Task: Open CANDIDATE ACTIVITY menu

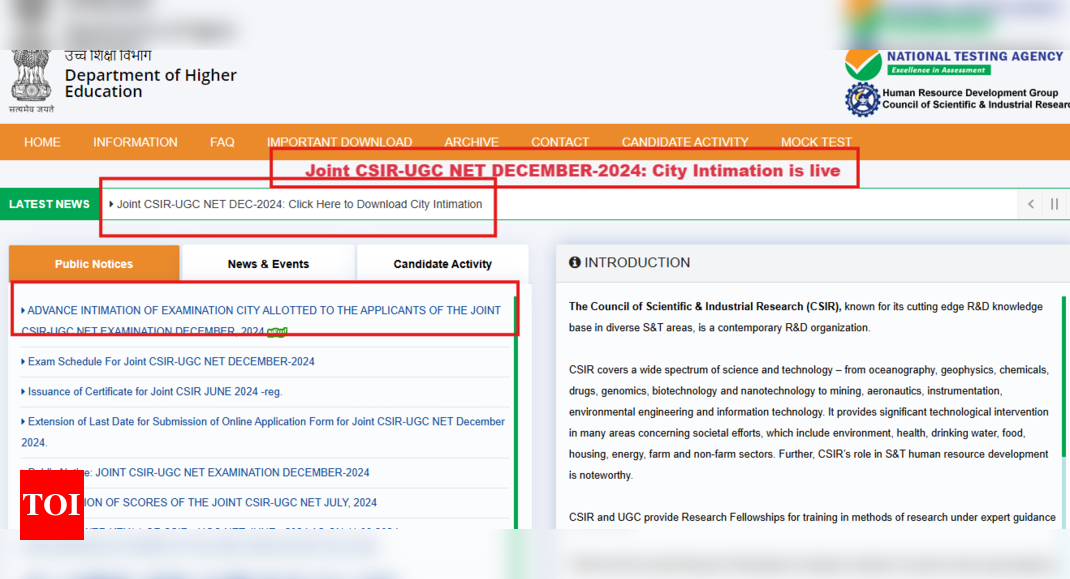Action: 684,142
